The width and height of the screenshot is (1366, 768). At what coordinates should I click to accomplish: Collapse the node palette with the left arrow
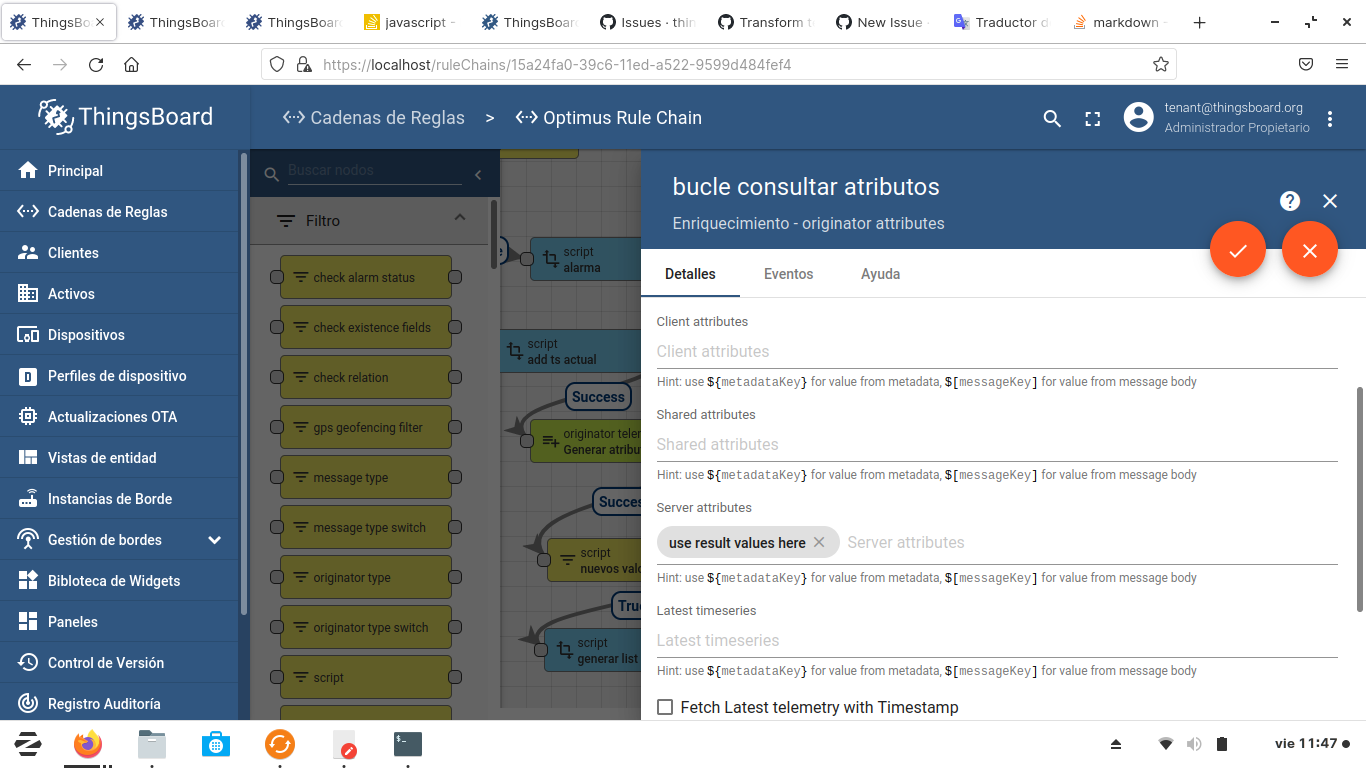477,173
